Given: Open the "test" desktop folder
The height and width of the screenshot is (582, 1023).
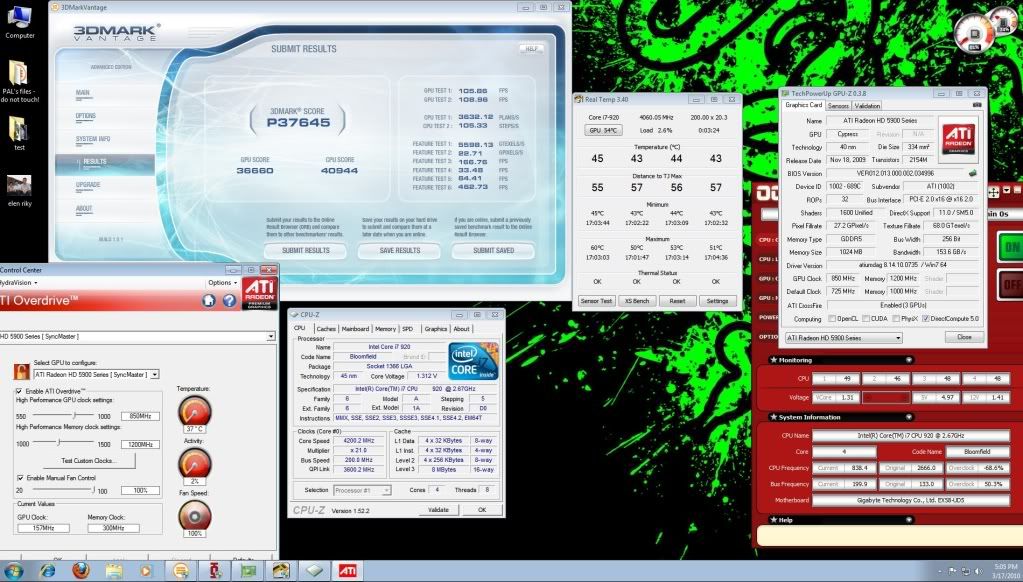Looking at the screenshot, I should click(19, 132).
